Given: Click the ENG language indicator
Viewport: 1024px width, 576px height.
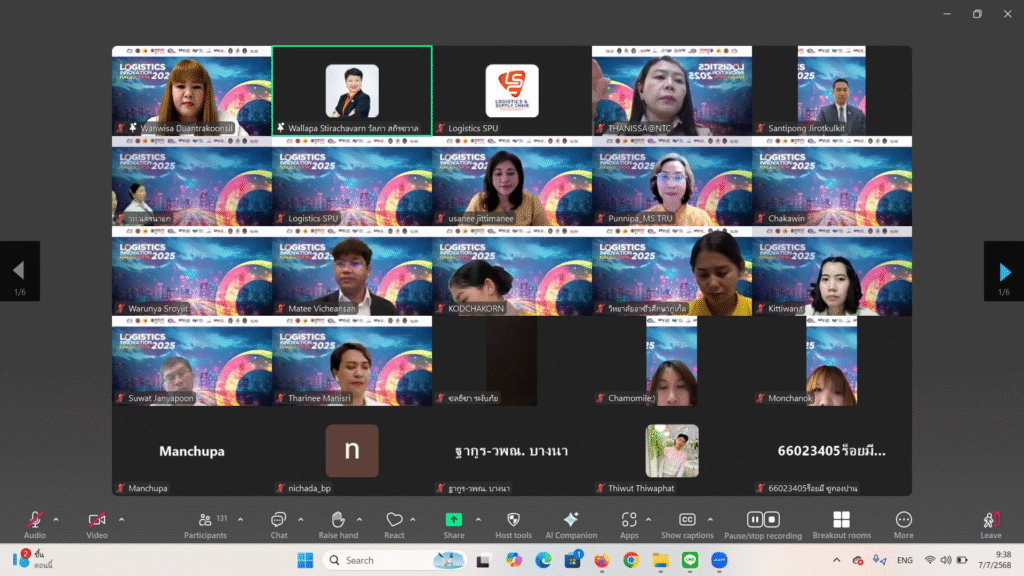Looking at the screenshot, I should pyautogui.click(x=904, y=560).
